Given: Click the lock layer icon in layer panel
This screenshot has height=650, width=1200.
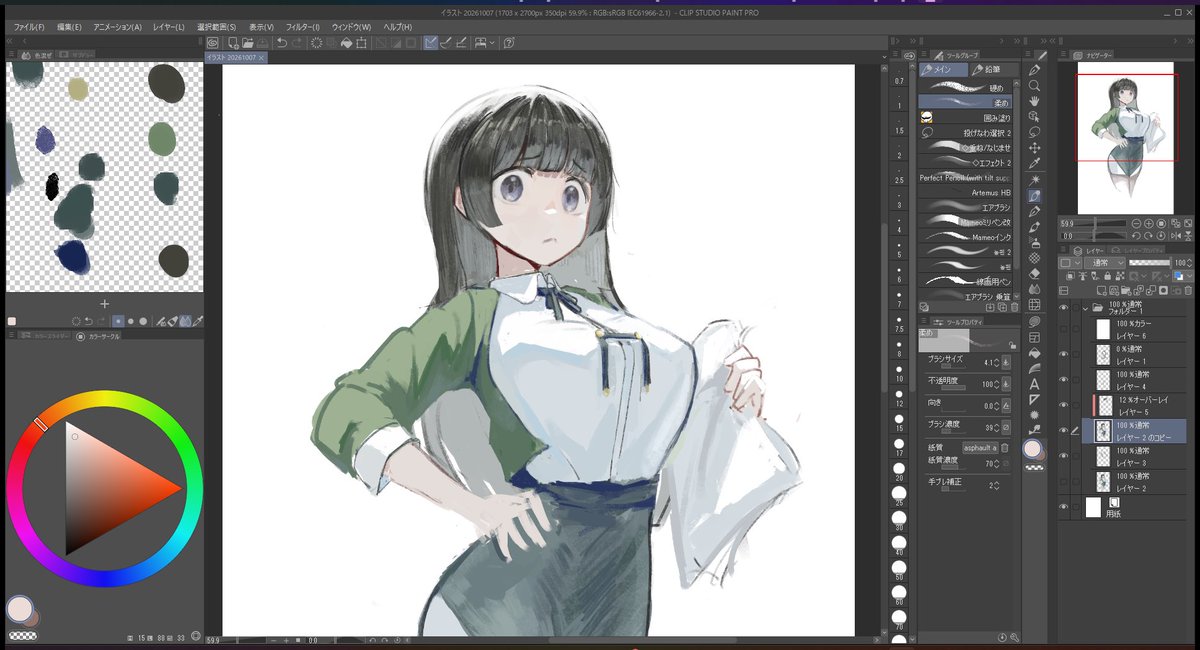Looking at the screenshot, I should coord(1109,276).
